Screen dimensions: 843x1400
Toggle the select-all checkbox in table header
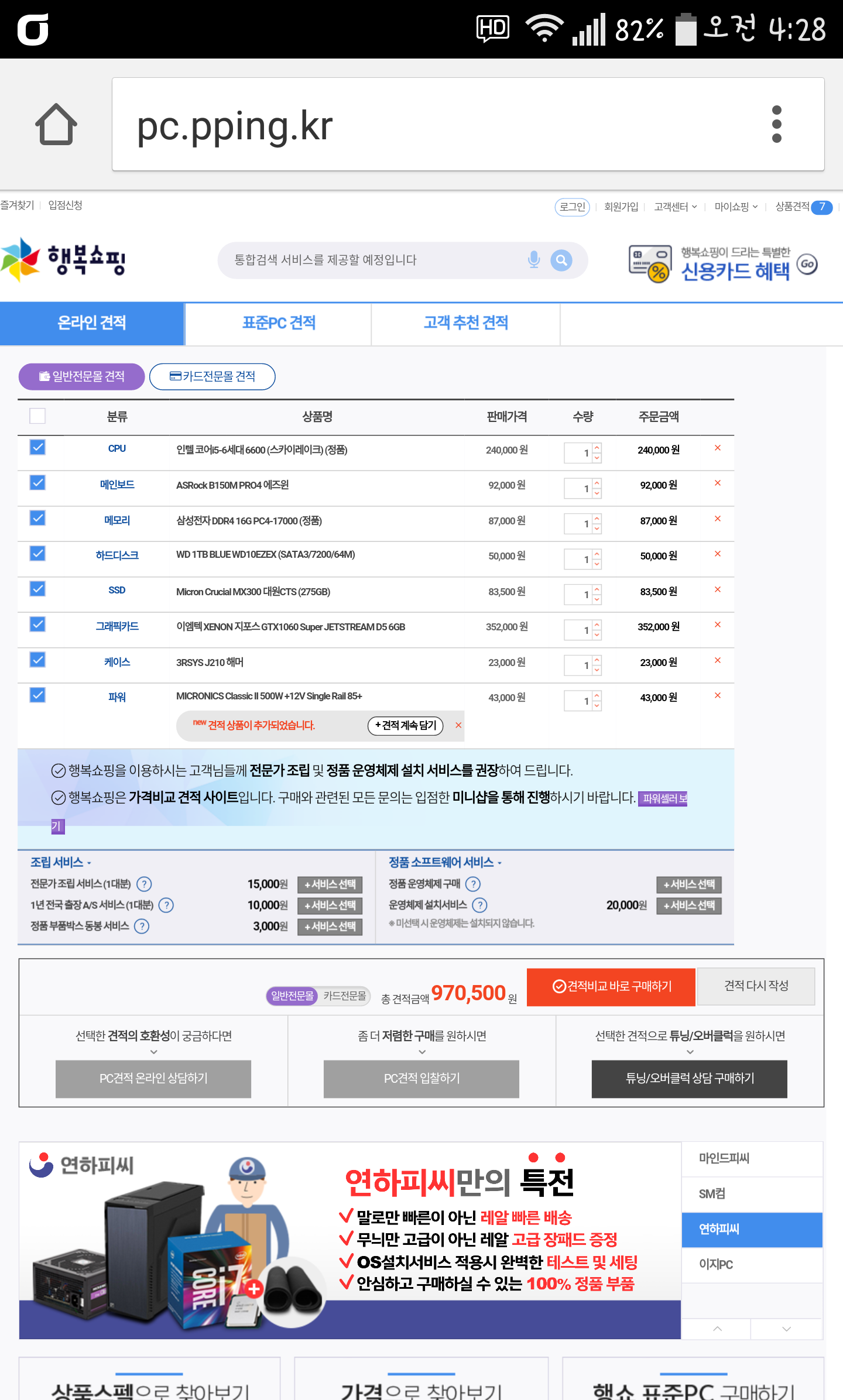click(x=37, y=416)
